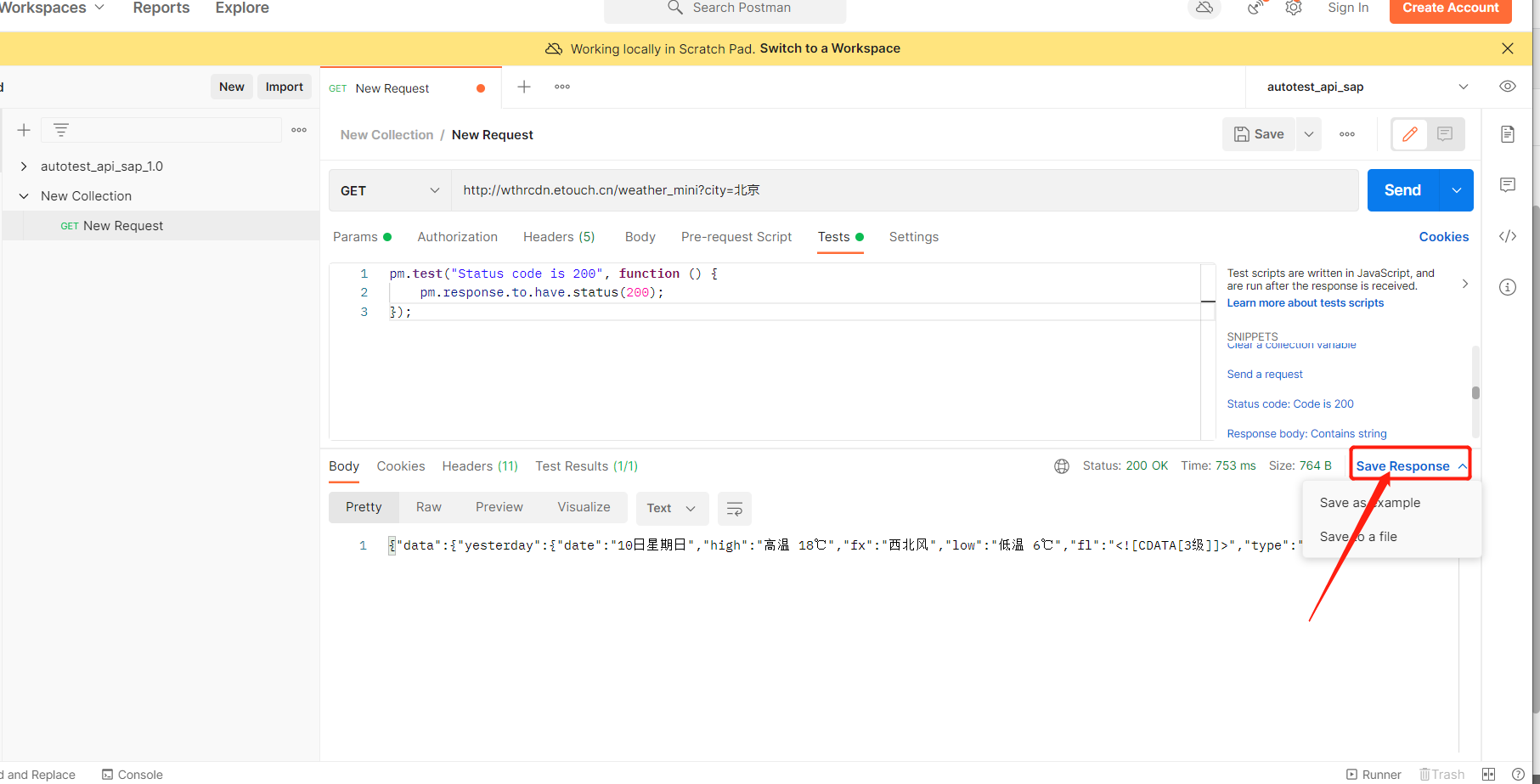Open the plus tab to add request
Screen dimensions: 1540x784
pos(524,87)
